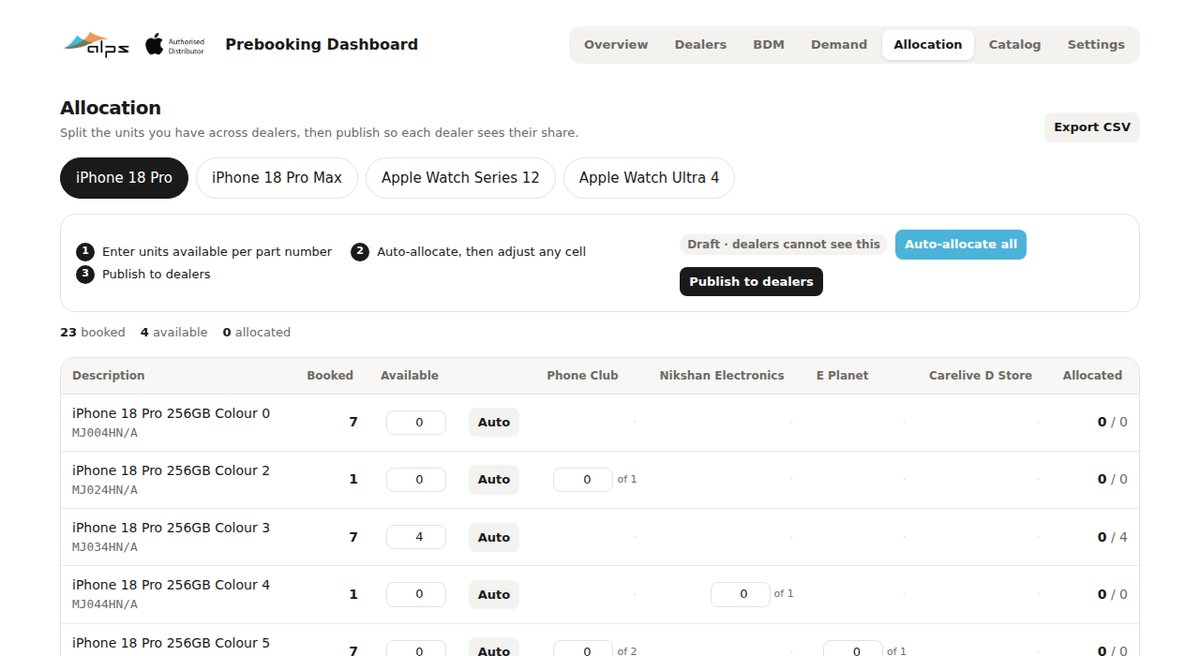This screenshot has height=656, width=1200.
Task: Click the Export CSV button
Action: [1092, 127]
